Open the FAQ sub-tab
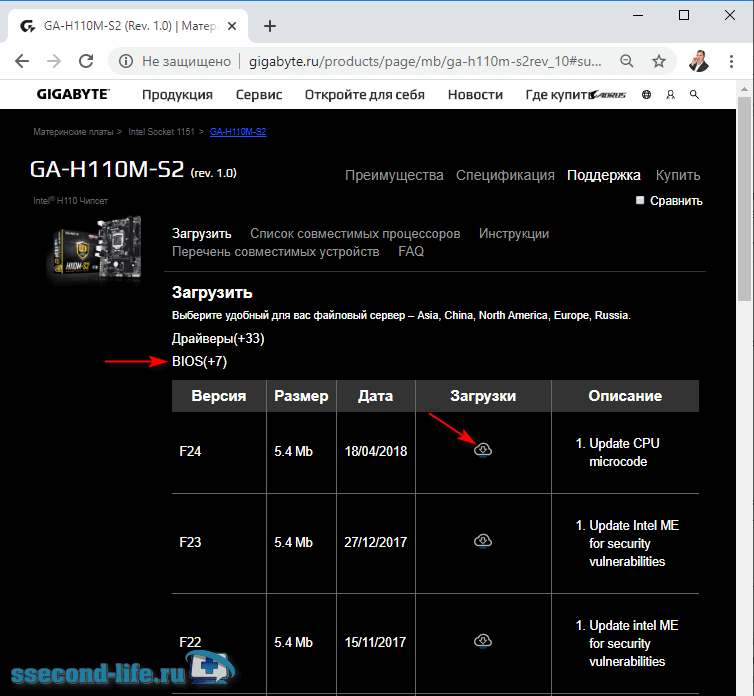 click(x=411, y=252)
